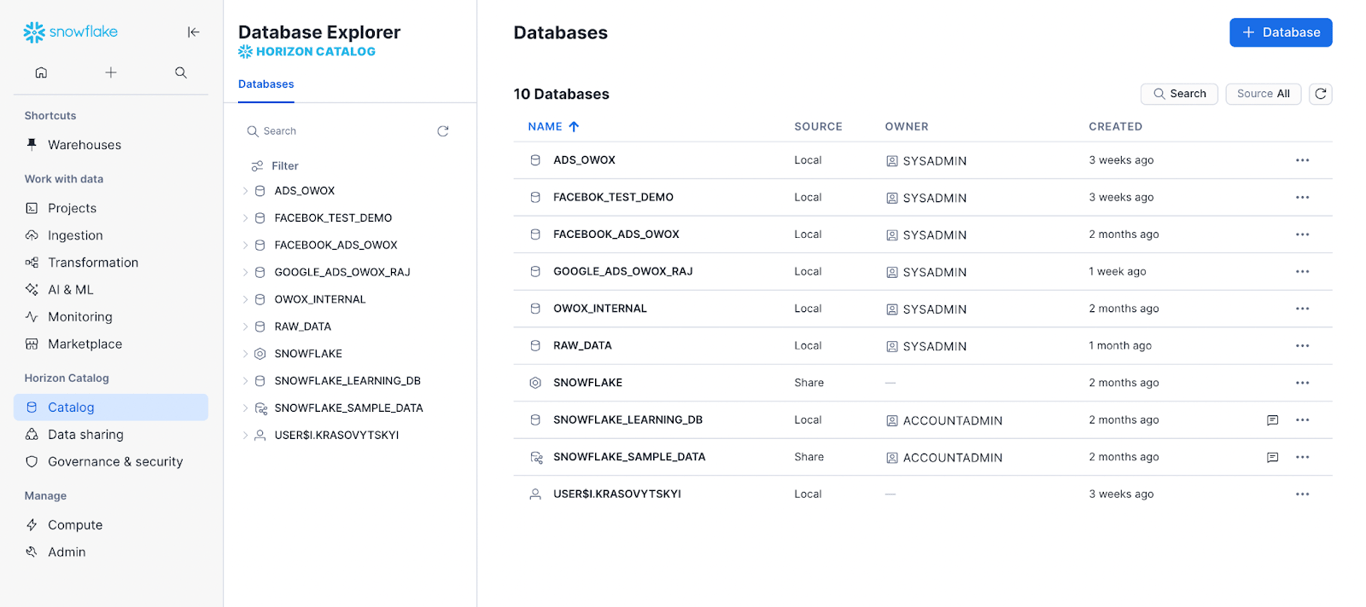
Task: Open the more options menu for RAW_DATA row
Action: click(1302, 346)
